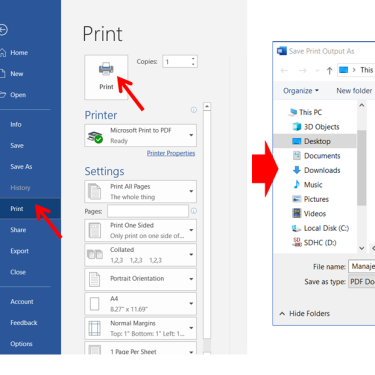Open the Microsoft Print to PDF printer dropdown
The width and height of the screenshot is (375, 375).
click(140, 136)
